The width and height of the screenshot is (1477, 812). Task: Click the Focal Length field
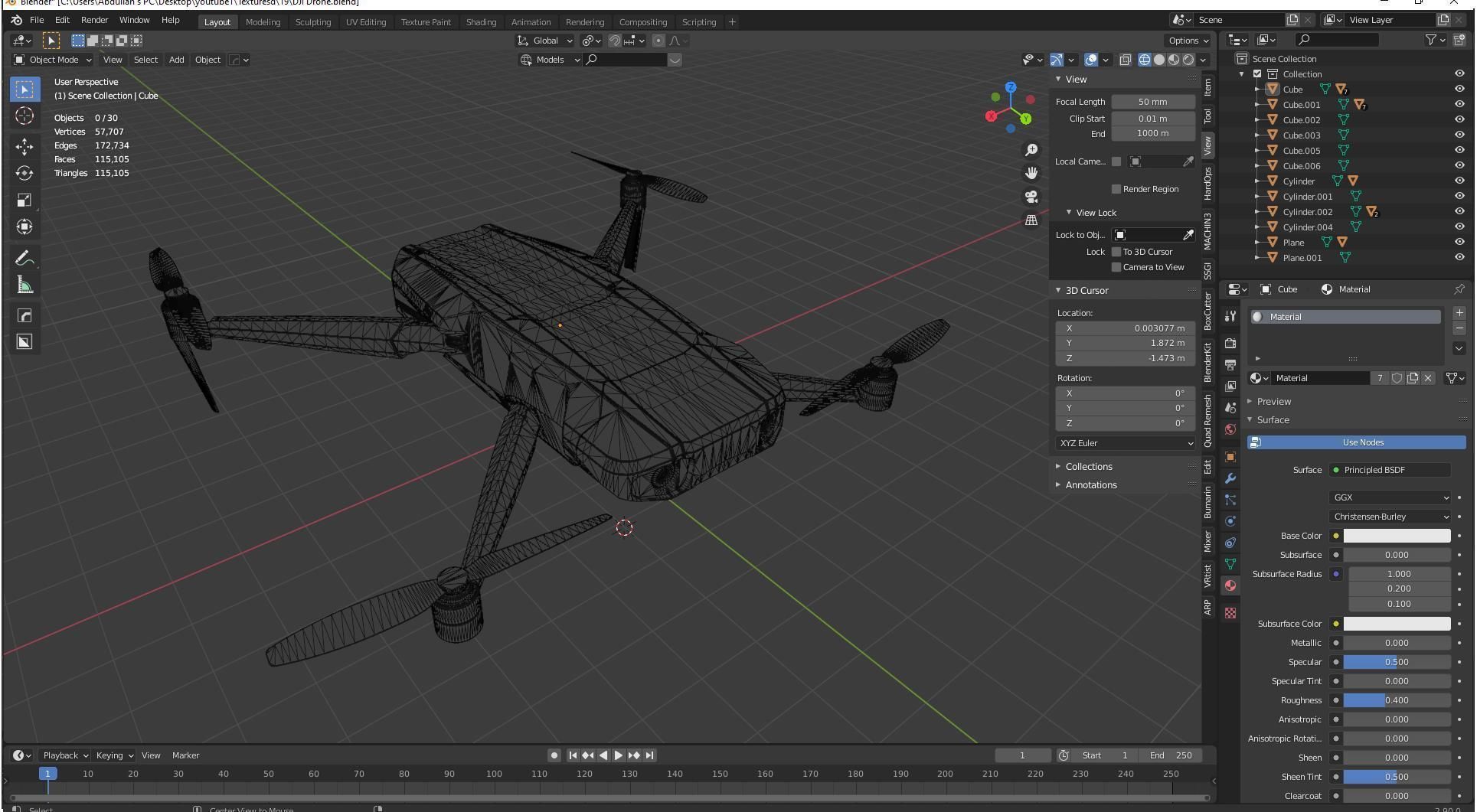click(1152, 102)
